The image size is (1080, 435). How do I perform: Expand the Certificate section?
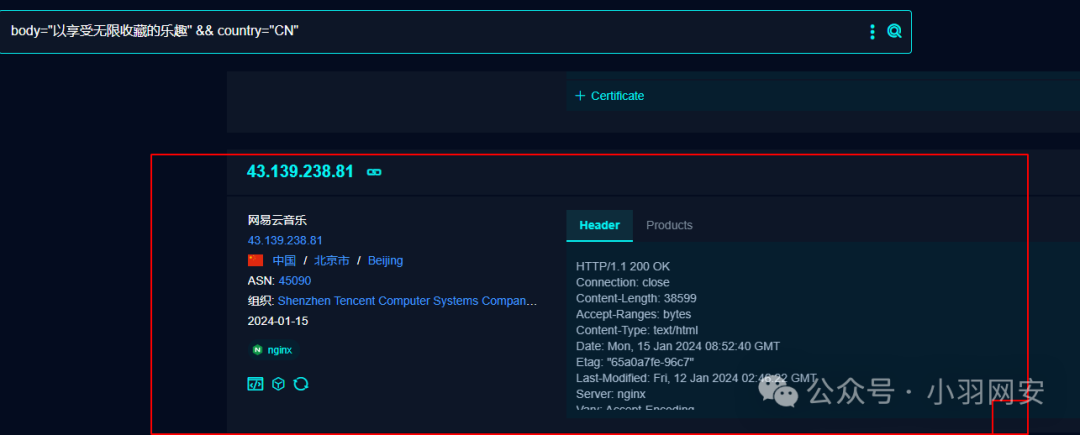click(610, 96)
